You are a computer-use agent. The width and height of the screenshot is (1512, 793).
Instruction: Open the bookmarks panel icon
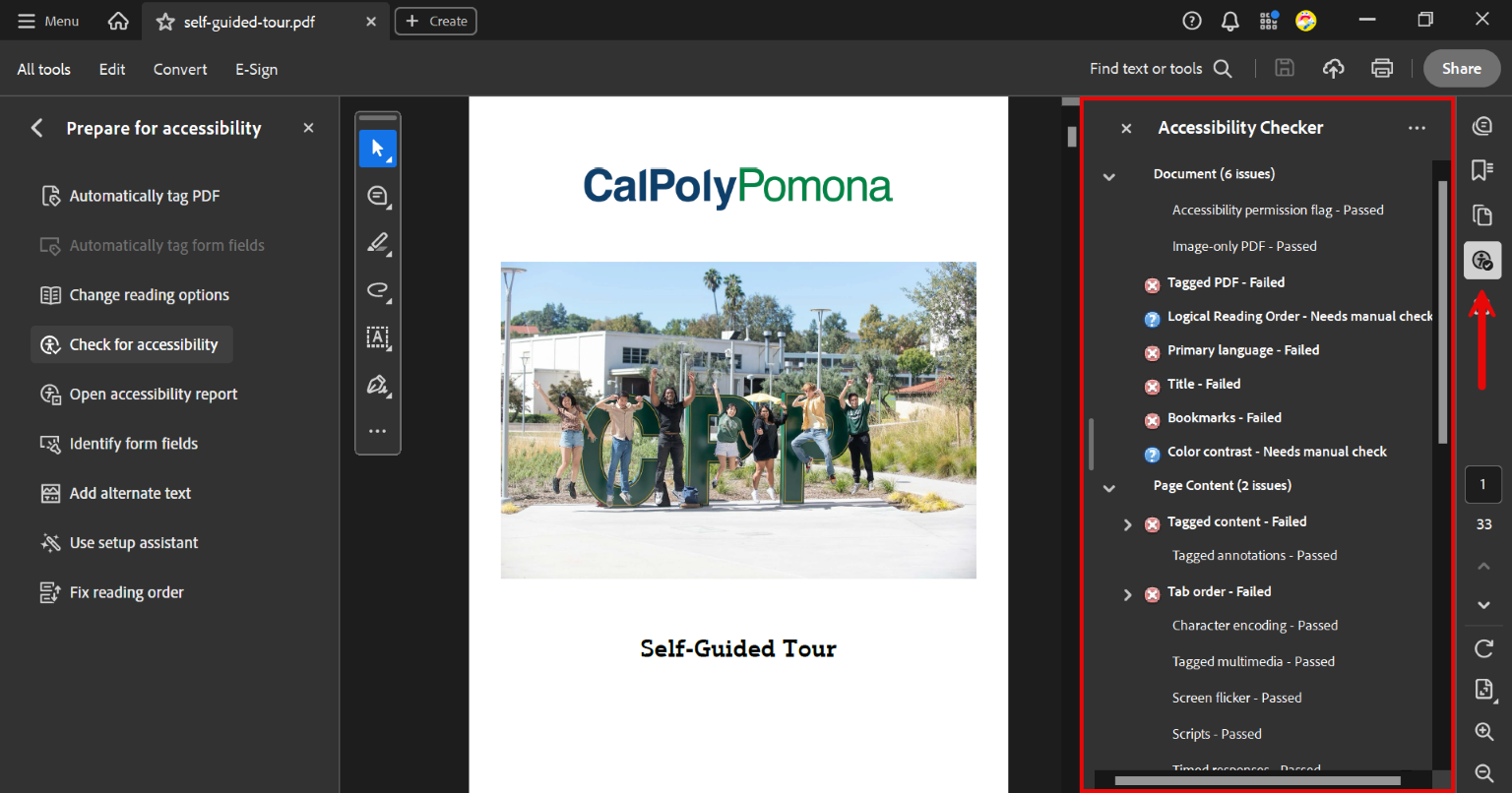[1481, 170]
